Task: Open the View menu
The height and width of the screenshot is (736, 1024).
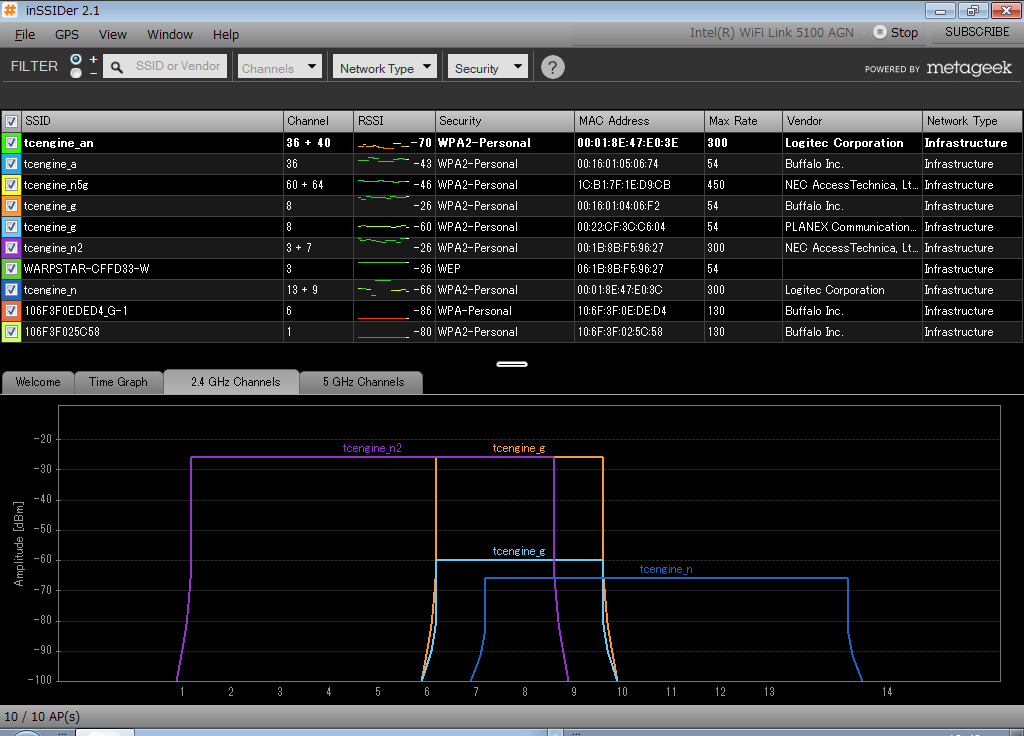Action: coord(112,34)
